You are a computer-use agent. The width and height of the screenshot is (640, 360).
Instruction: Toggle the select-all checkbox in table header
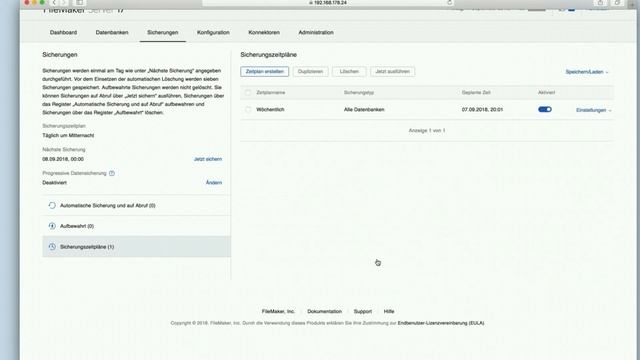[x=248, y=93]
